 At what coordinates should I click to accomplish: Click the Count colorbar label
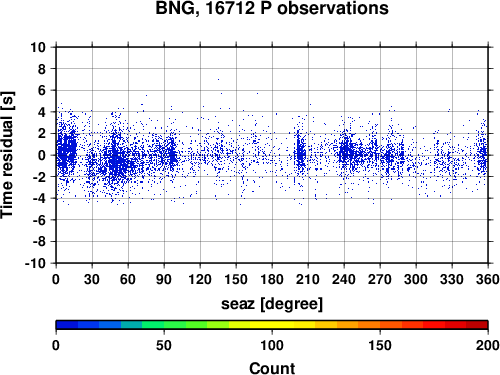point(272,368)
